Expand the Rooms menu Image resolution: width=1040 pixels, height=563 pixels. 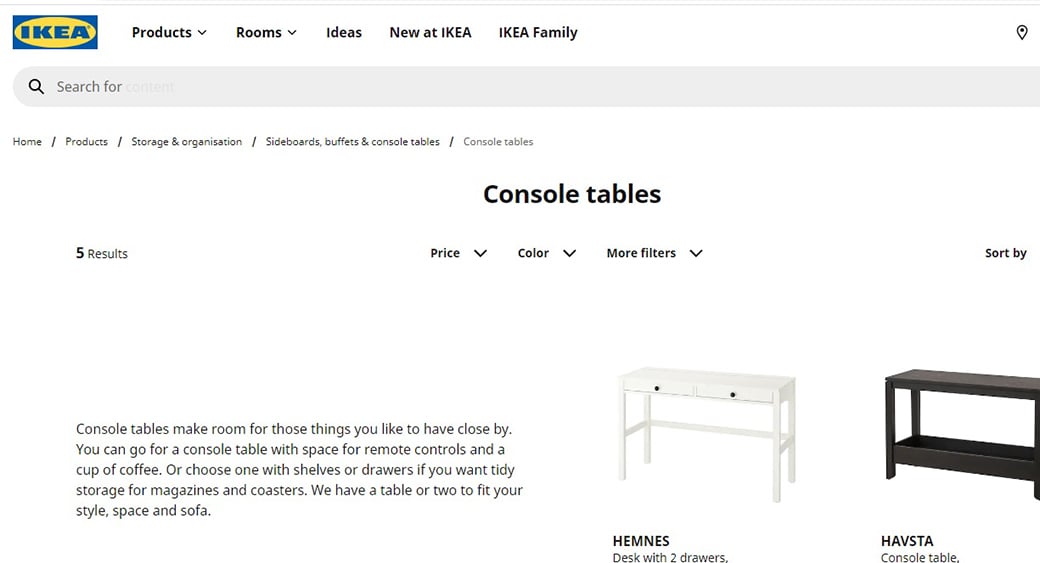point(266,32)
